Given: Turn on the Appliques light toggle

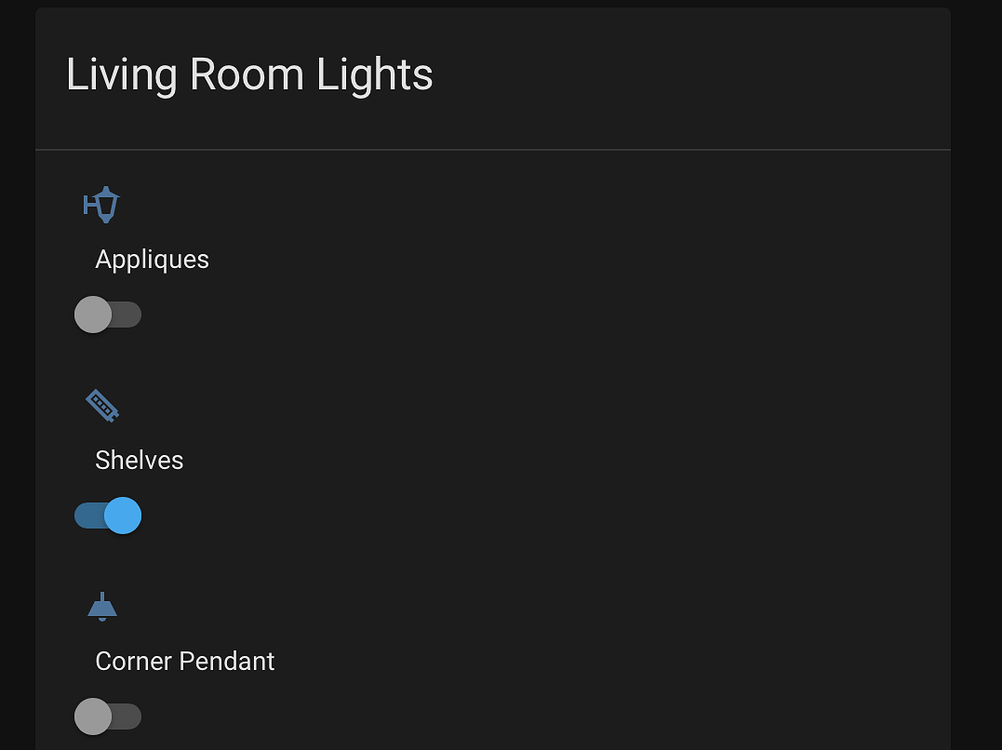Looking at the screenshot, I should [x=108, y=315].
